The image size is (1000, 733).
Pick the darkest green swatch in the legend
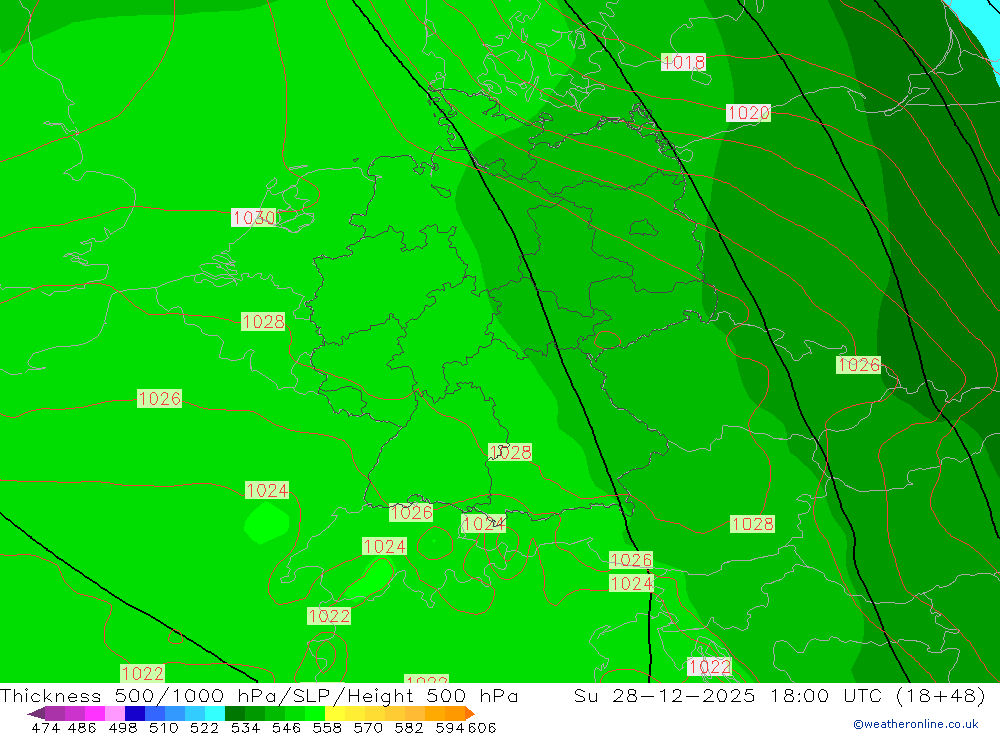(235, 713)
